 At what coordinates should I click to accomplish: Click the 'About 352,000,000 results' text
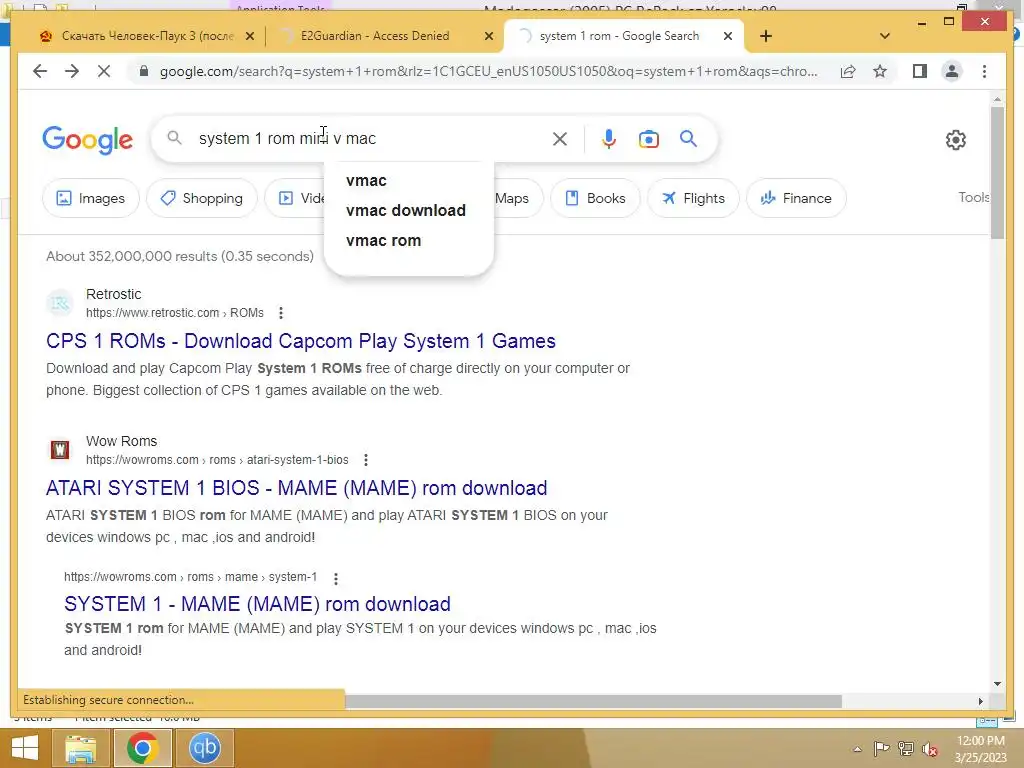pos(180,256)
